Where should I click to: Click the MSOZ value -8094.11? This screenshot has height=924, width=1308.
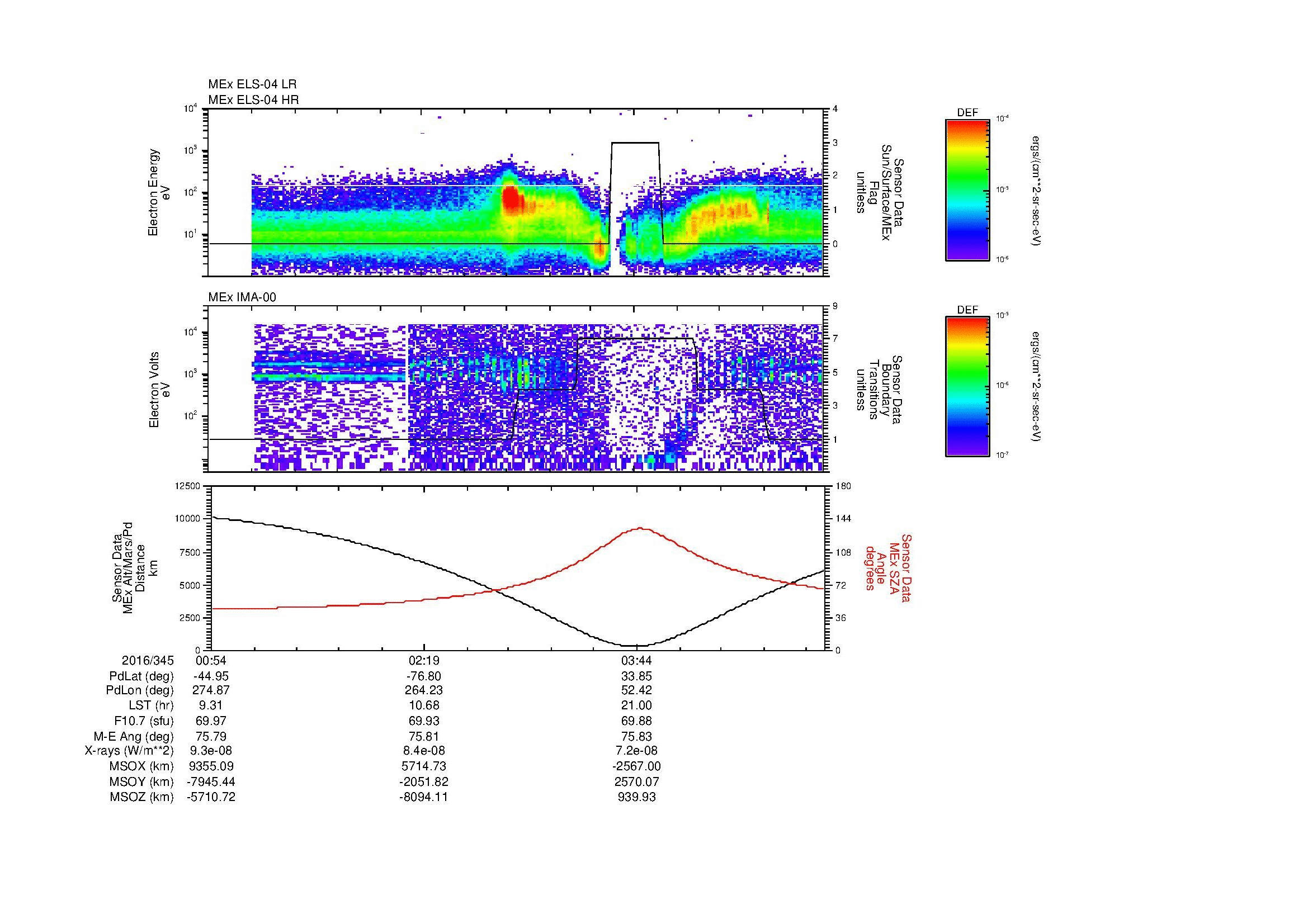click(424, 797)
